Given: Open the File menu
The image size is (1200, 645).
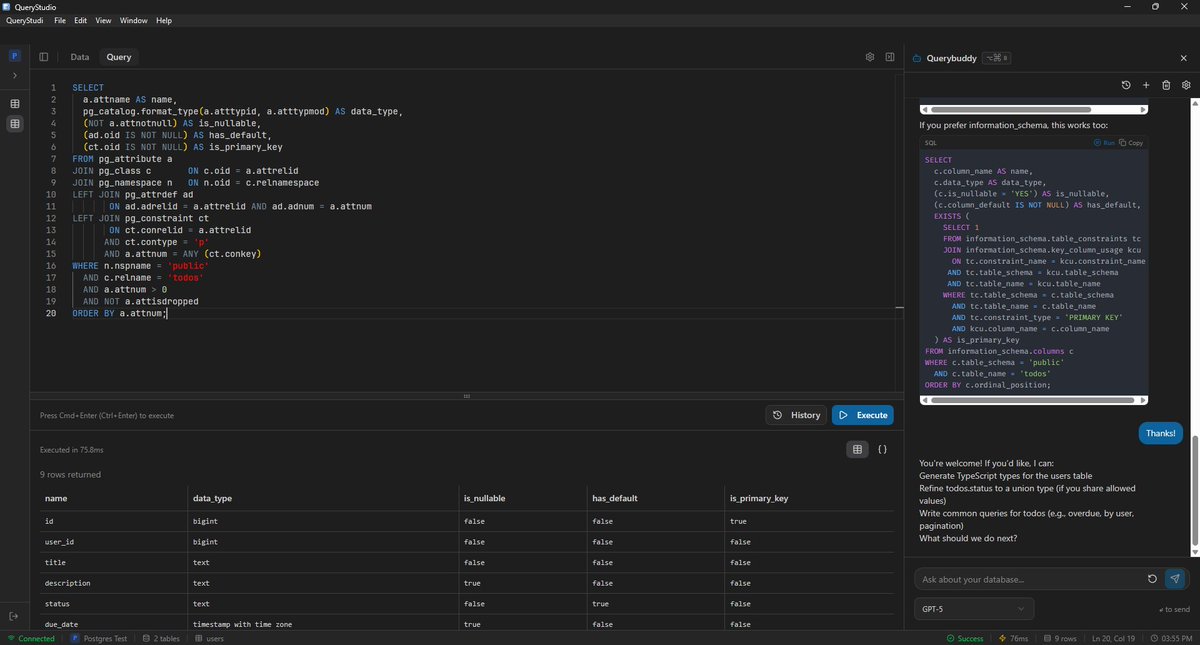Looking at the screenshot, I should coord(60,20).
